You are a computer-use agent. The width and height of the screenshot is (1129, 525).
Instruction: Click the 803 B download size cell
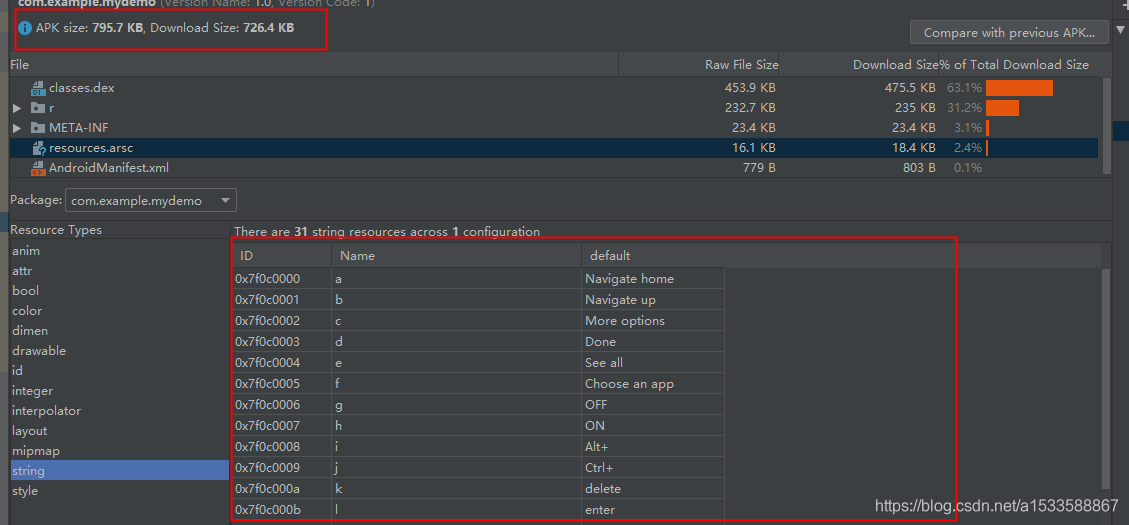(917, 169)
